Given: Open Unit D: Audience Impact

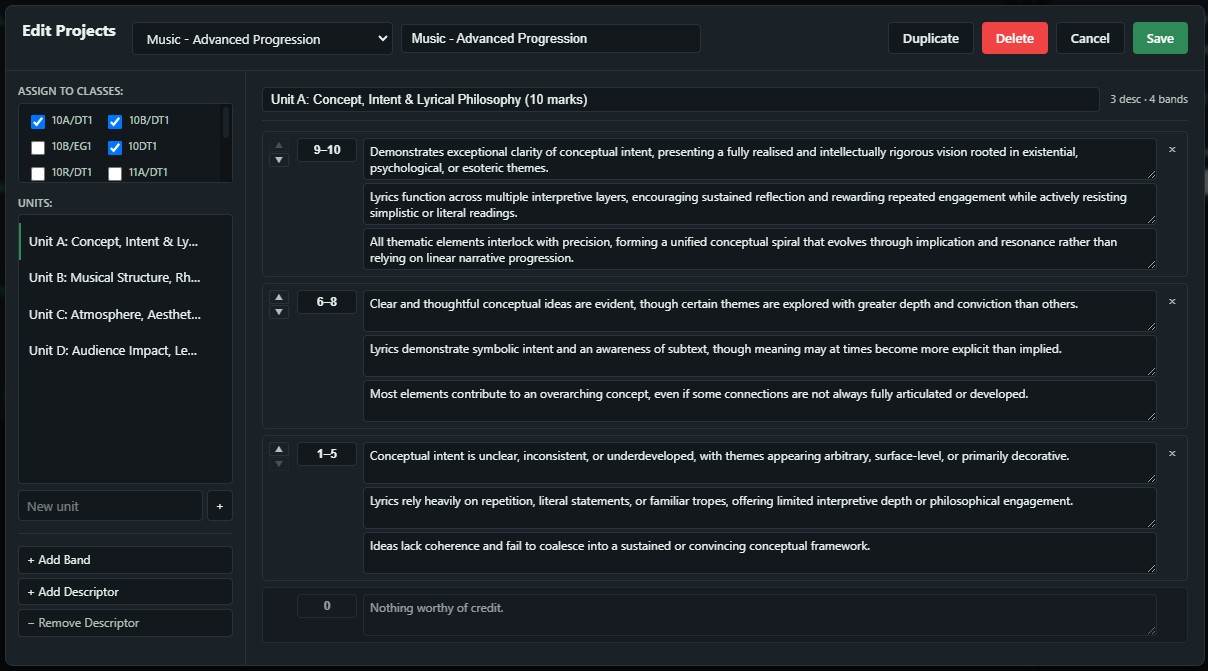Looking at the screenshot, I should coord(115,350).
